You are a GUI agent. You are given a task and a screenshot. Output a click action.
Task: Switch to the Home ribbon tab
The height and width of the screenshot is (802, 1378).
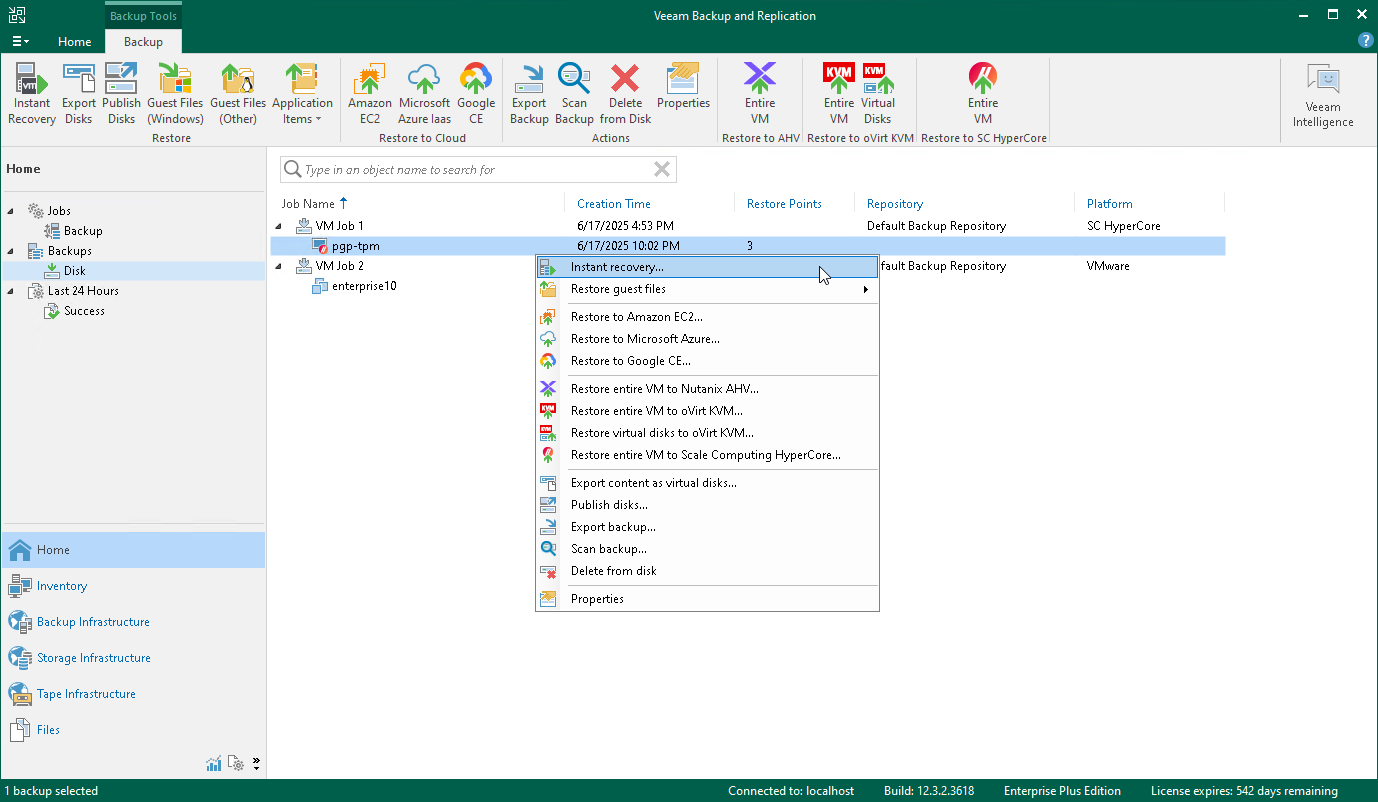(74, 42)
